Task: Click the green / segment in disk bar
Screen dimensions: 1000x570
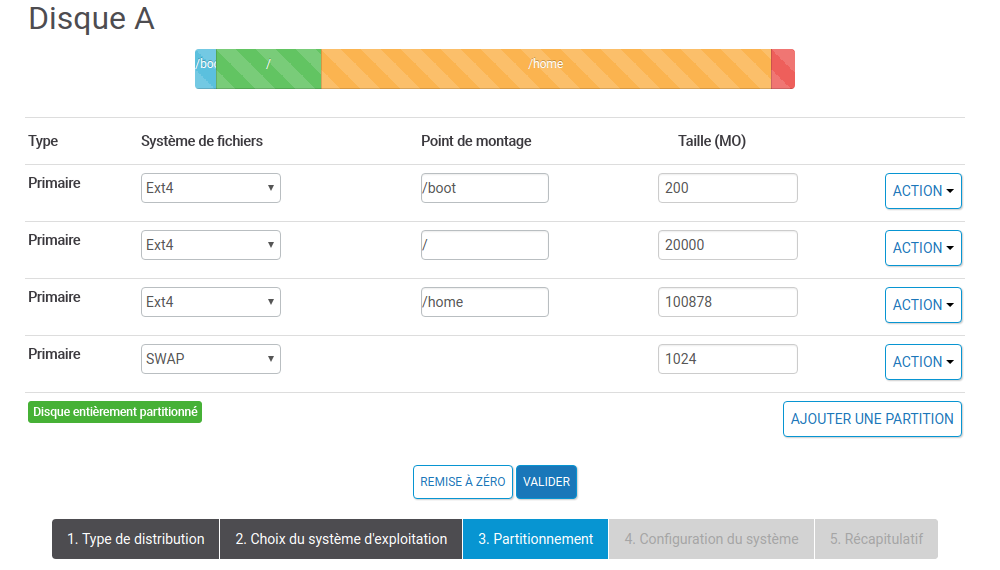Action: tap(268, 68)
